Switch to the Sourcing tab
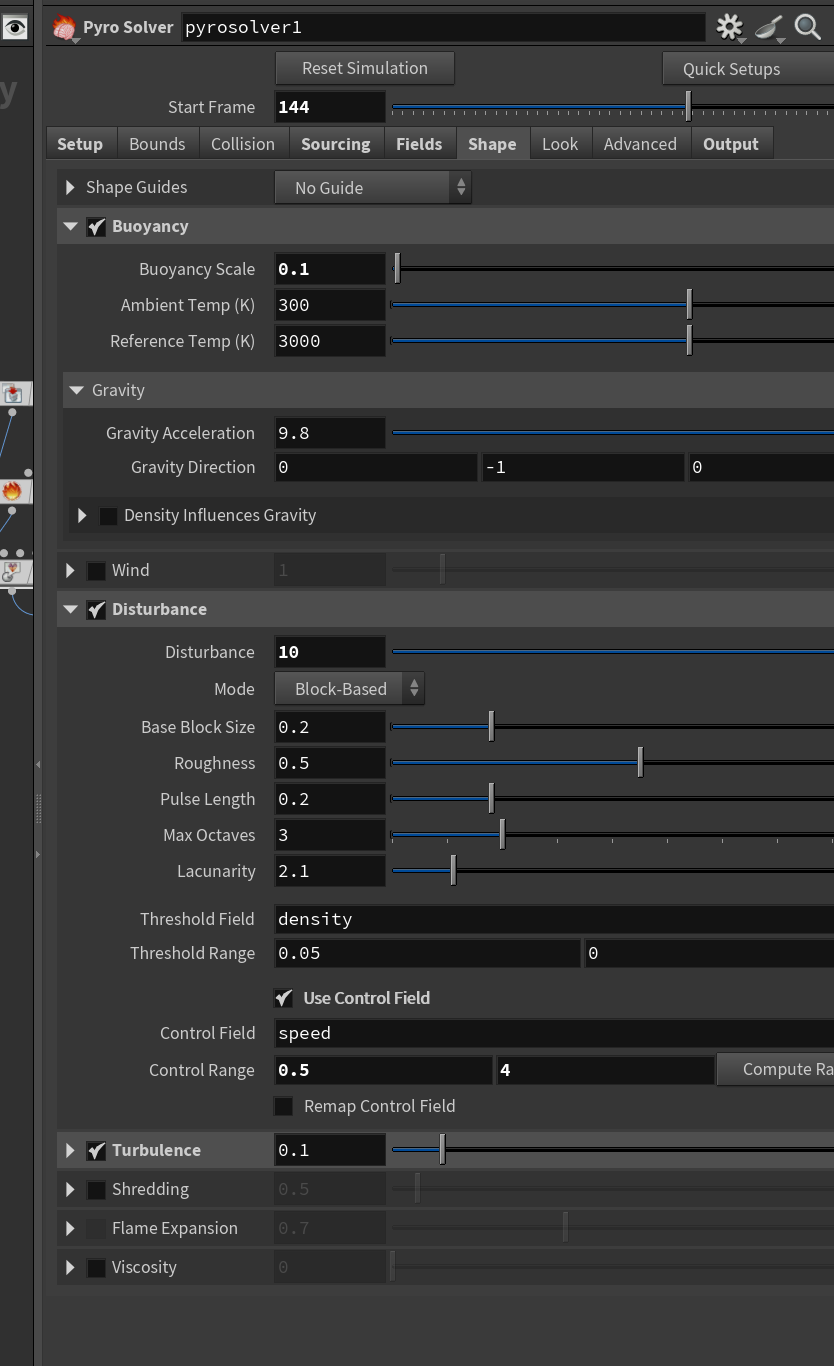The width and height of the screenshot is (834, 1366). (336, 144)
